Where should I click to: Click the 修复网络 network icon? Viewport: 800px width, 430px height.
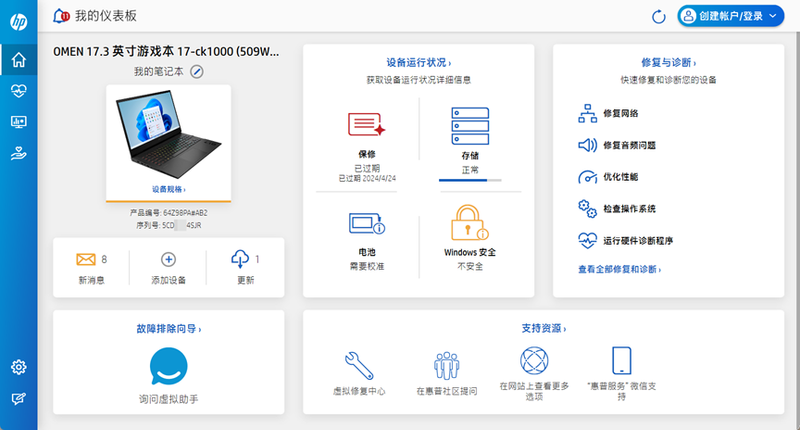click(x=587, y=113)
